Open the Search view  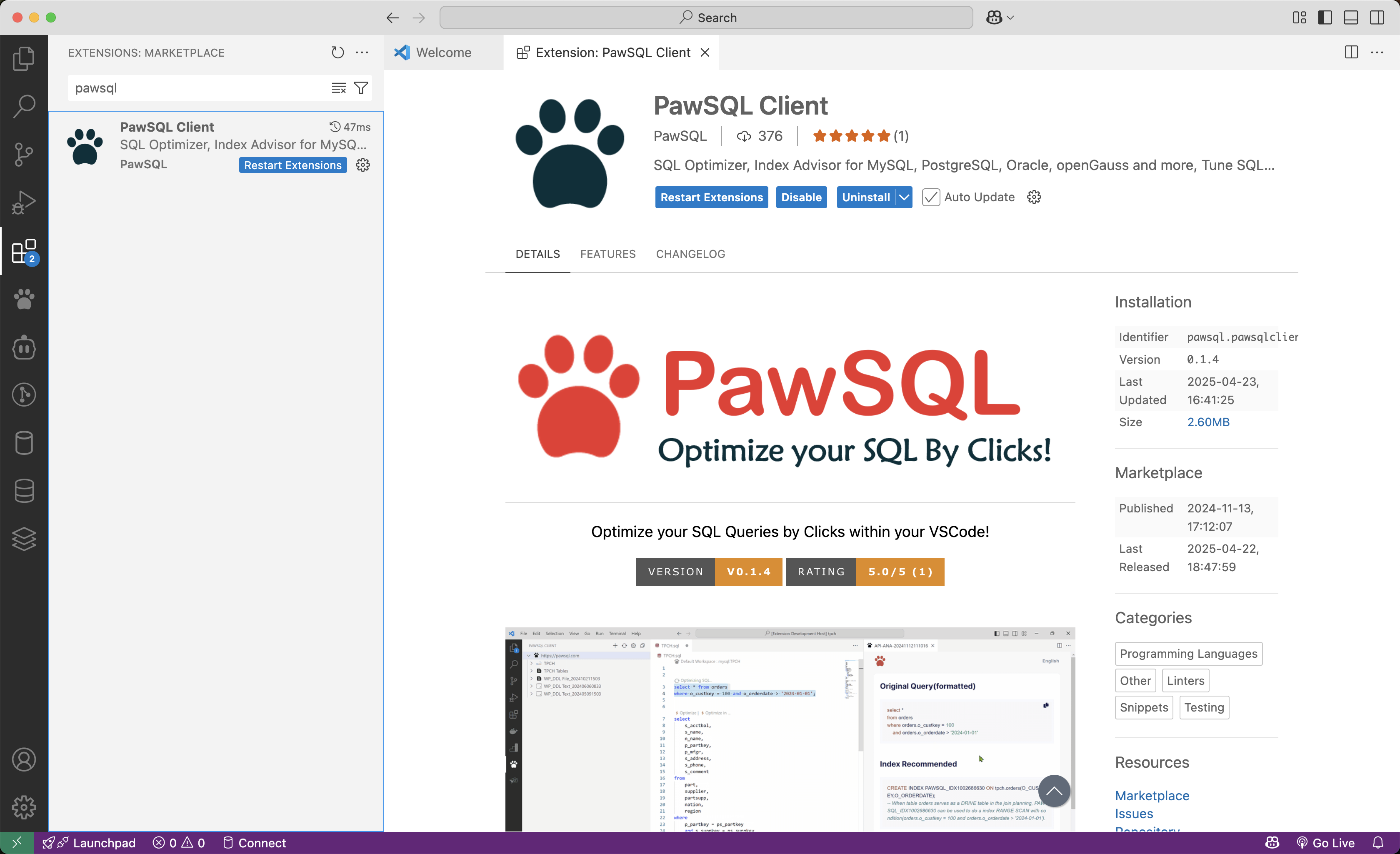pos(24,106)
